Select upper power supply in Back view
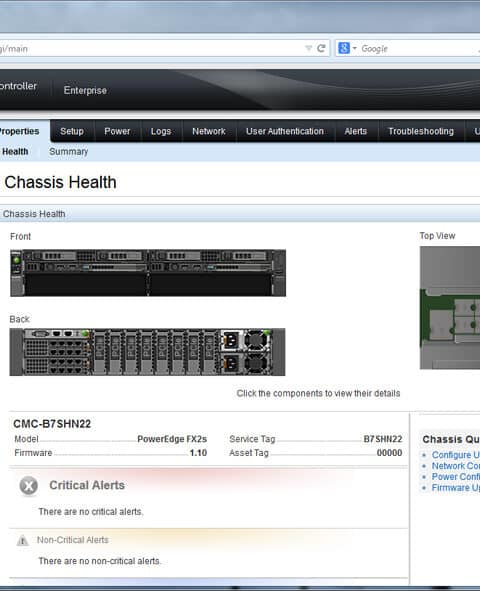 245,340
